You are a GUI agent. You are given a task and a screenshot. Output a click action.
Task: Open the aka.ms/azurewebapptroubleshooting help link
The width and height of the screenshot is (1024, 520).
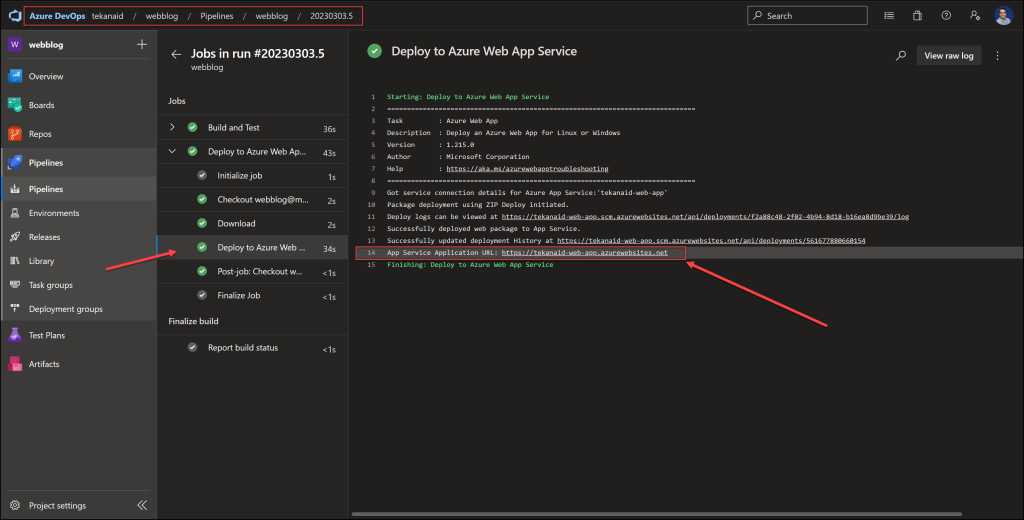coord(527,169)
